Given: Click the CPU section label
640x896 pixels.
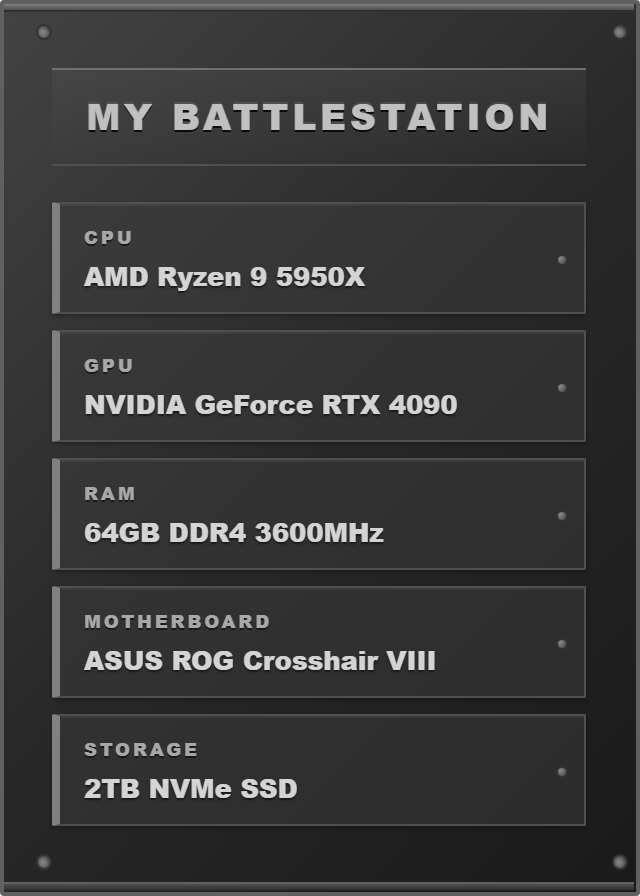Looking at the screenshot, I should (x=108, y=238).
